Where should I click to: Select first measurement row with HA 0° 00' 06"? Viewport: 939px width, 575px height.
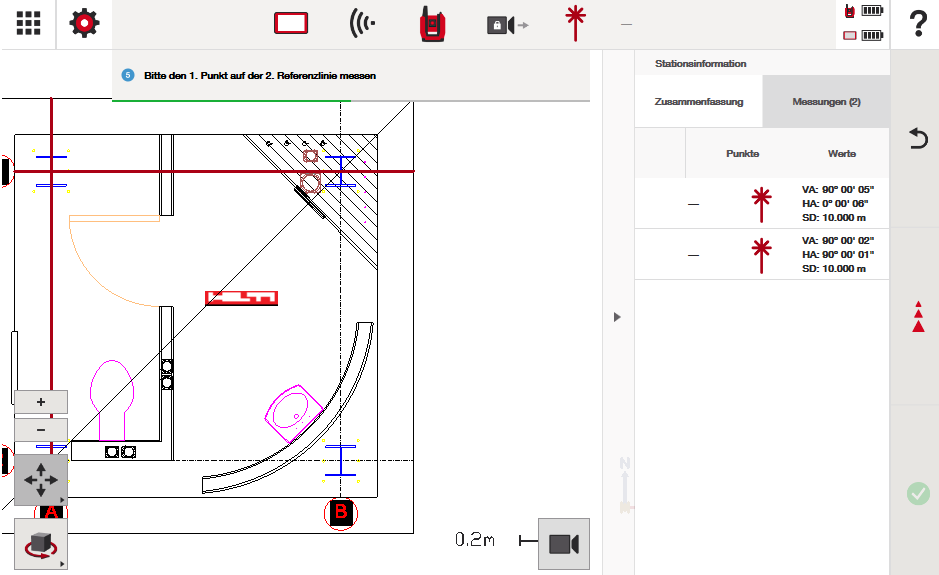(x=761, y=204)
